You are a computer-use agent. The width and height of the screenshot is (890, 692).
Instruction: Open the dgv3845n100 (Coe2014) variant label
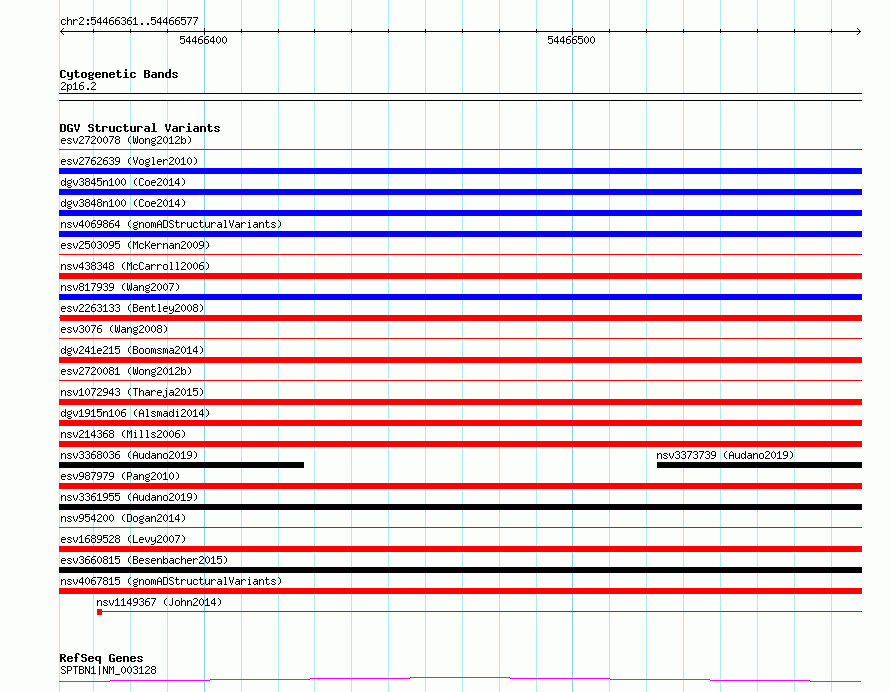coord(123,182)
